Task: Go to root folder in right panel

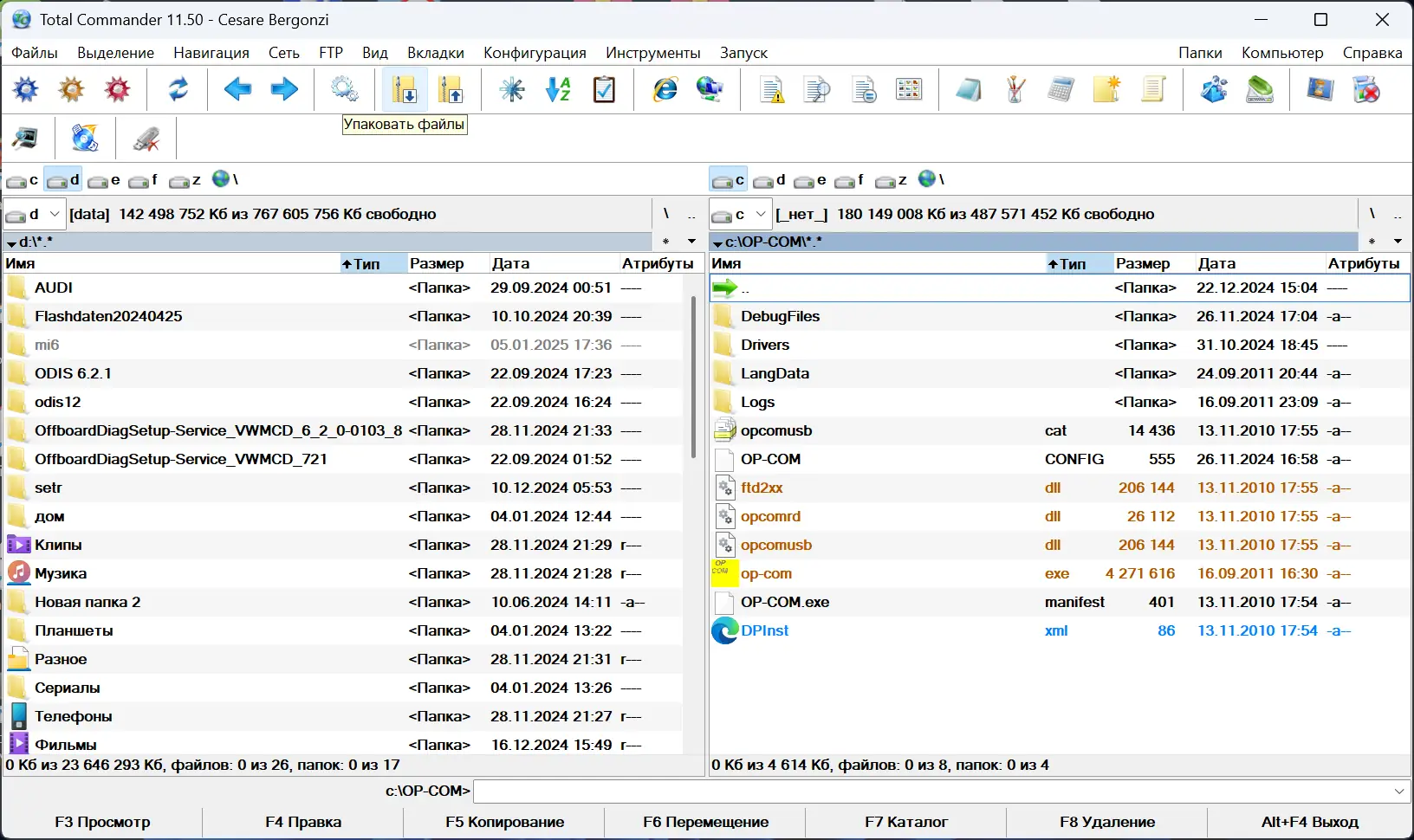Action: [1372, 214]
